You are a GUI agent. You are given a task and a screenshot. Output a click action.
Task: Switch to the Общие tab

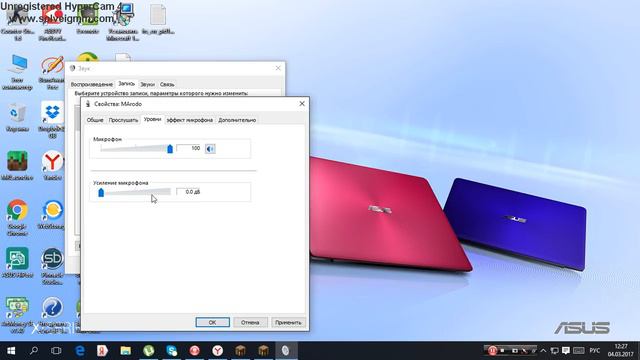click(x=95, y=120)
